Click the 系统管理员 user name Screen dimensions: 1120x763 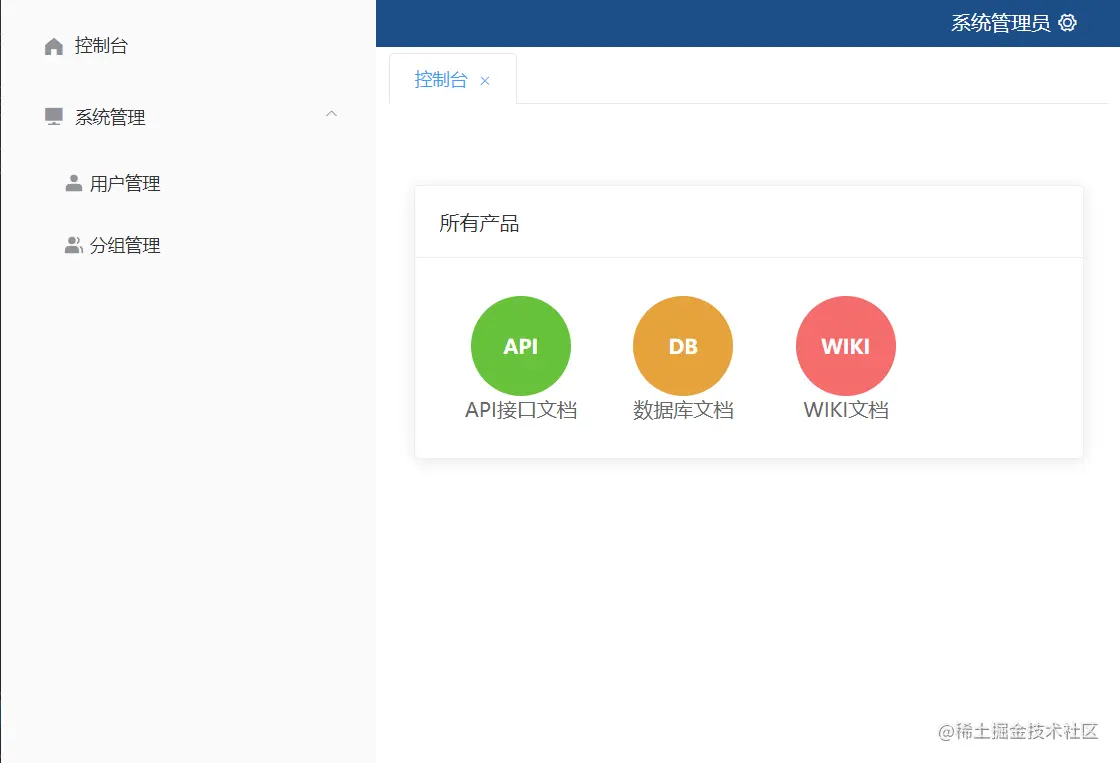(1001, 23)
